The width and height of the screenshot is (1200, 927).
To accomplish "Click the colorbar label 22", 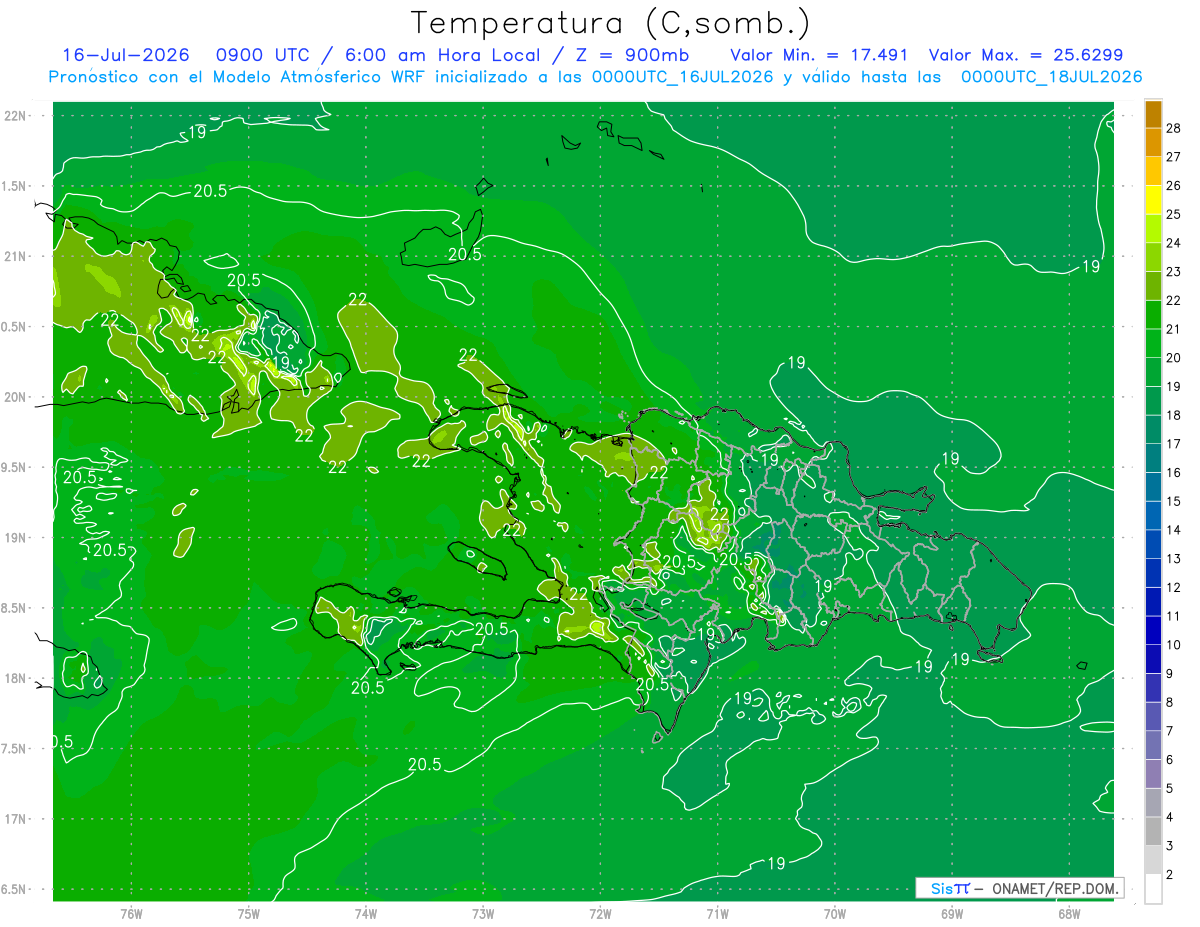I will pos(1173,300).
